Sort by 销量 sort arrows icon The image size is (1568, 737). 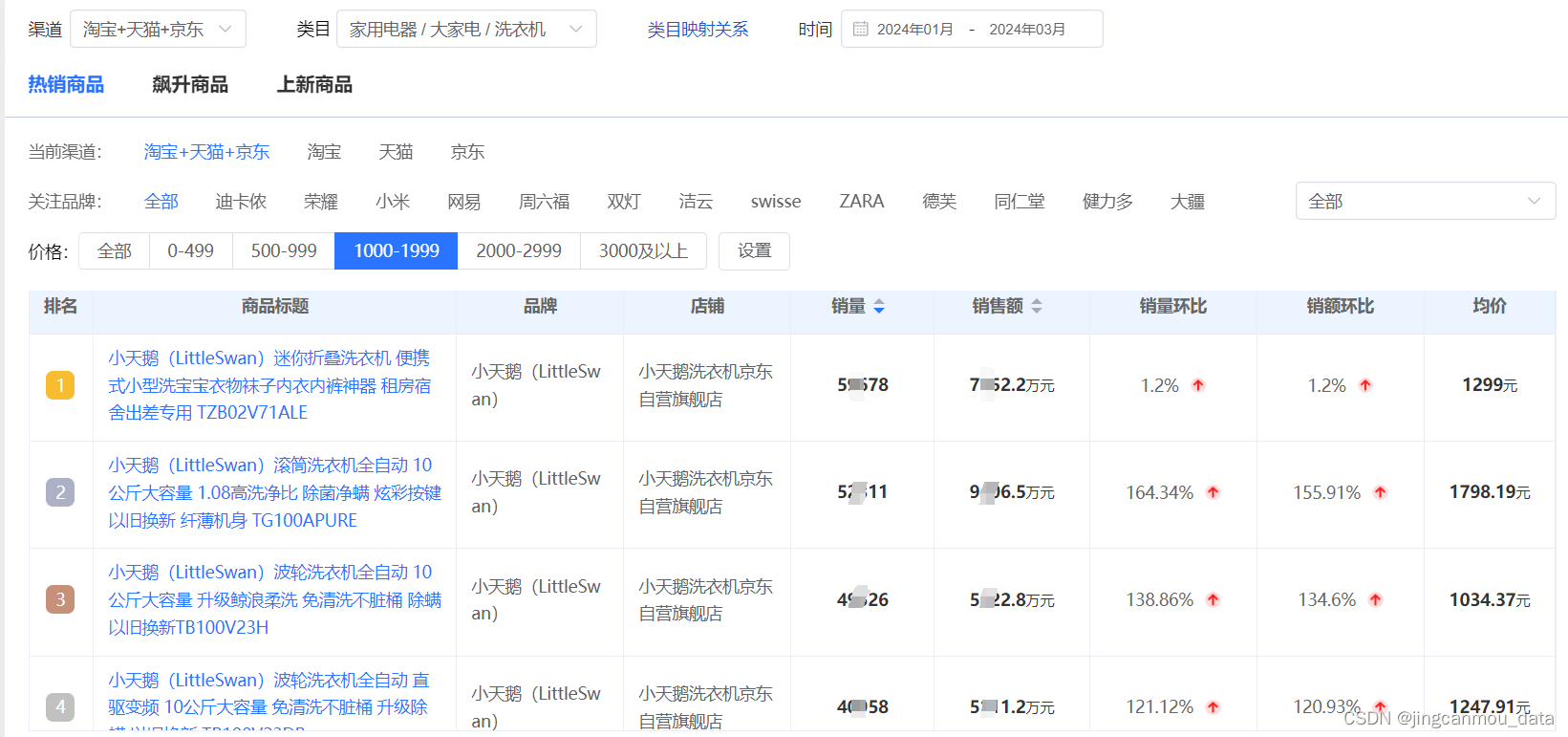point(879,306)
